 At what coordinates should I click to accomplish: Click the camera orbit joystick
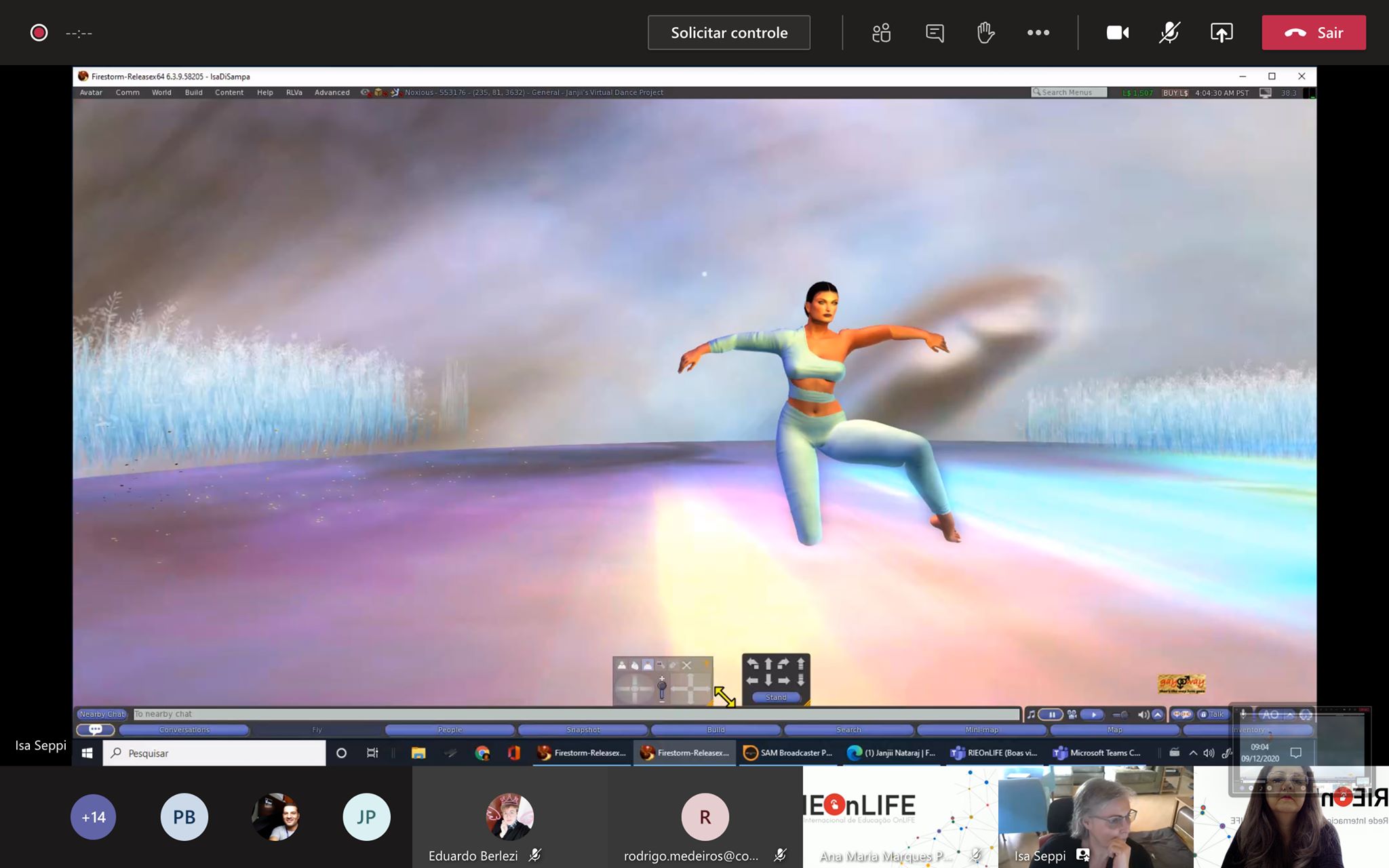coord(634,689)
